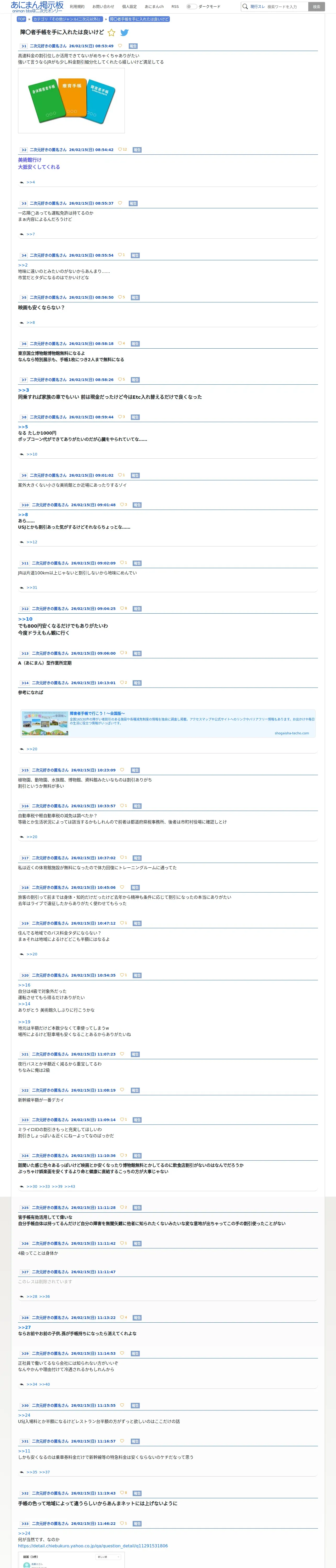Follow the >>19 quote in post 20
The image size is (336, 1568).
(24, 1022)
